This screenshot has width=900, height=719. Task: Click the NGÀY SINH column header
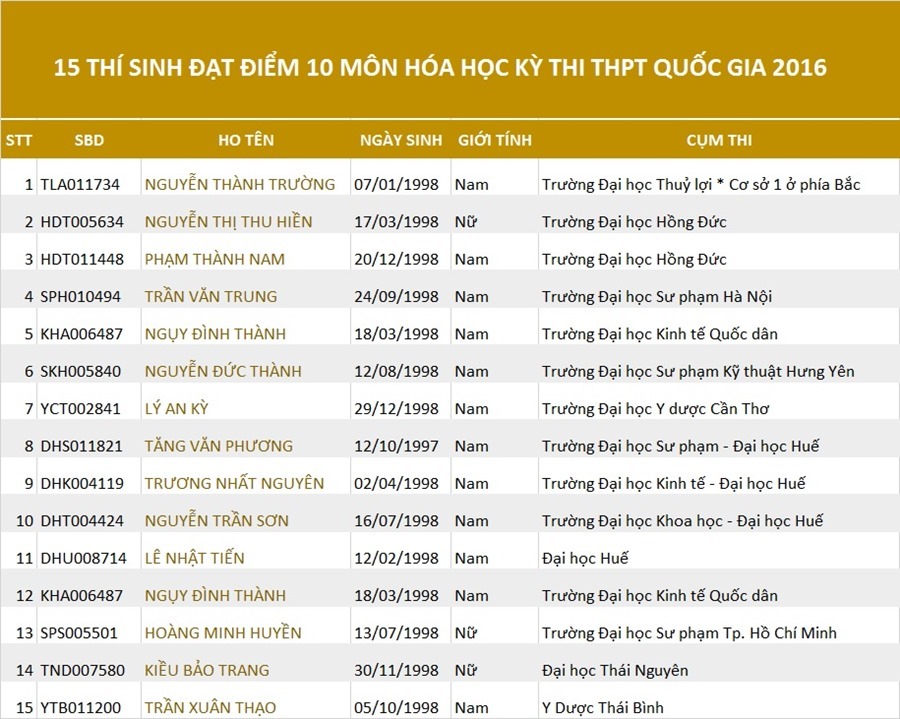400,141
